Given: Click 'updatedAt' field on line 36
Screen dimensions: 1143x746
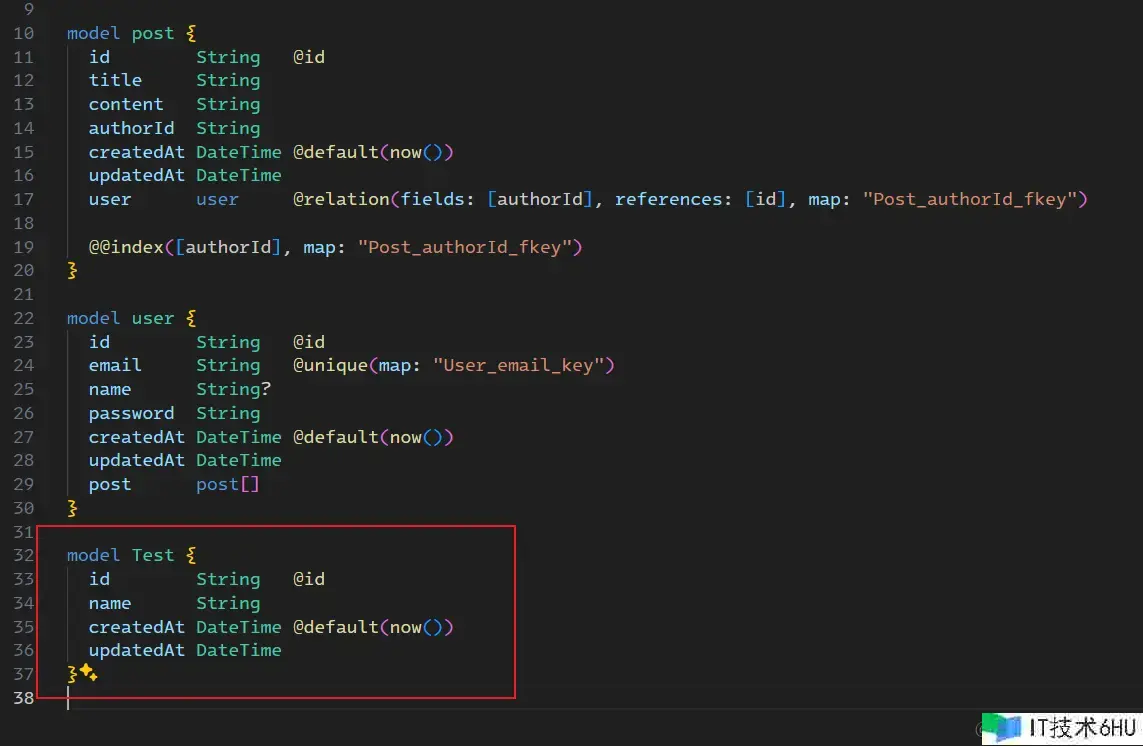Looking at the screenshot, I should 136,650.
